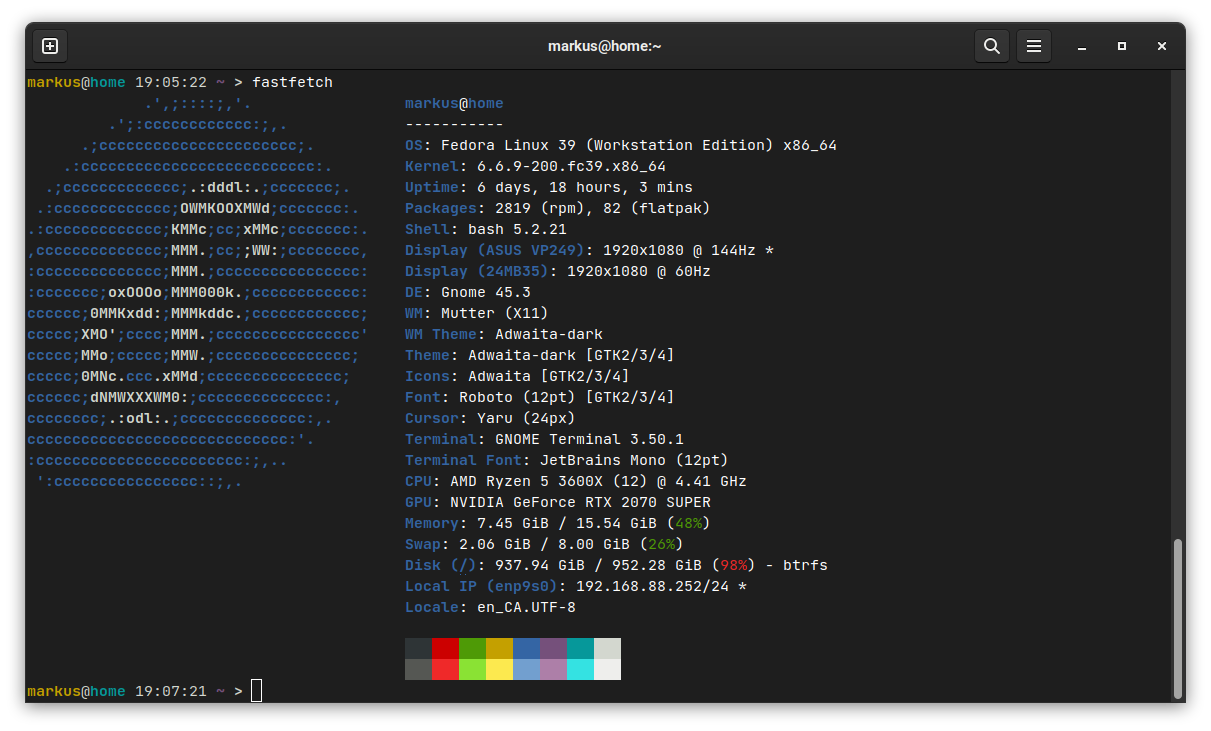Open a new terminal tab with the plus icon

[x=49, y=45]
